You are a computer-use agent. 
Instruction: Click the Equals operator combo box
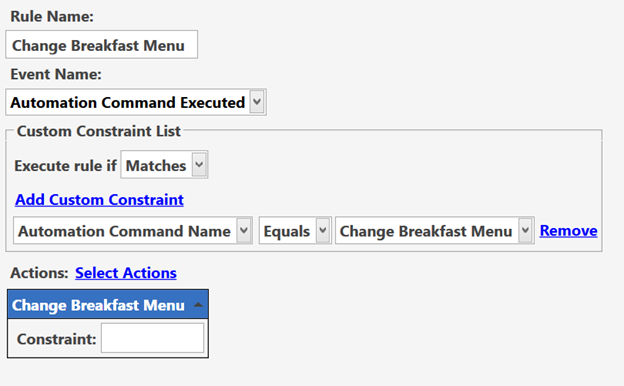click(x=295, y=231)
